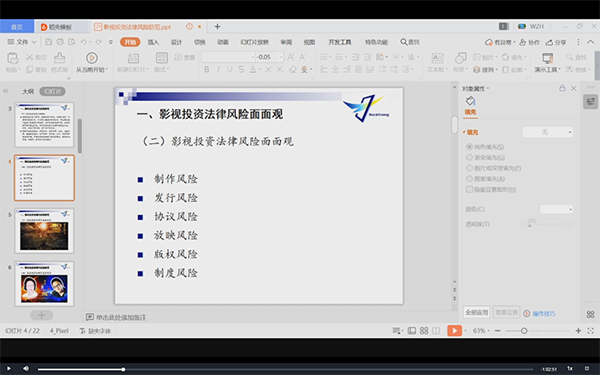Open the presentation tools monitor icon
Image resolution: width=600 pixels, height=375 pixels.
pyautogui.click(x=548, y=58)
